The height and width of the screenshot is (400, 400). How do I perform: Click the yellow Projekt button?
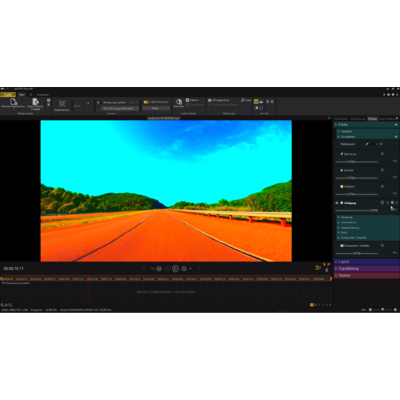pyautogui.click(x=8, y=95)
